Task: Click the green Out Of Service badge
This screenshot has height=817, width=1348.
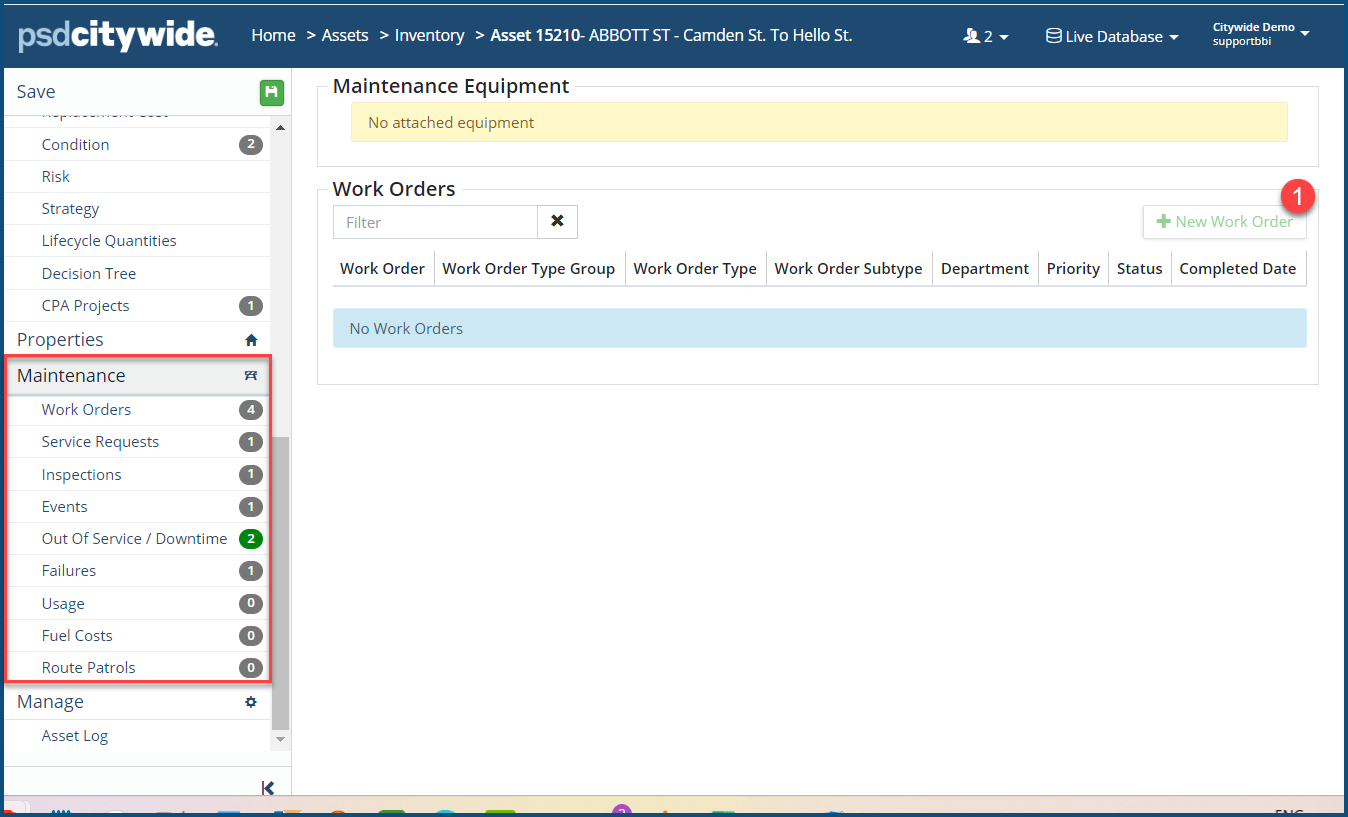Action: pyautogui.click(x=250, y=539)
